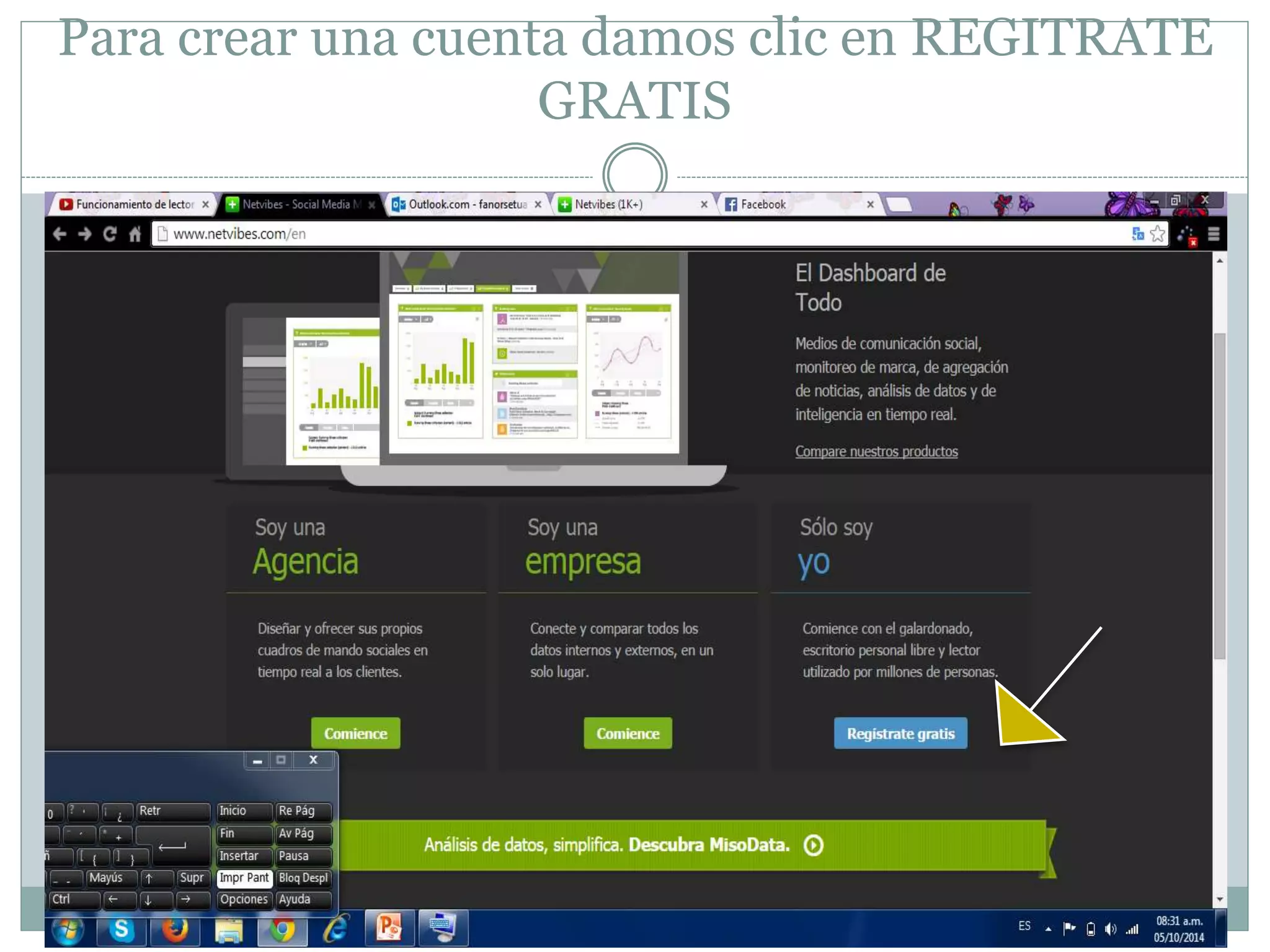Open a new browser tab
This screenshot has height=952, width=1270.
click(x=899, y=205)
